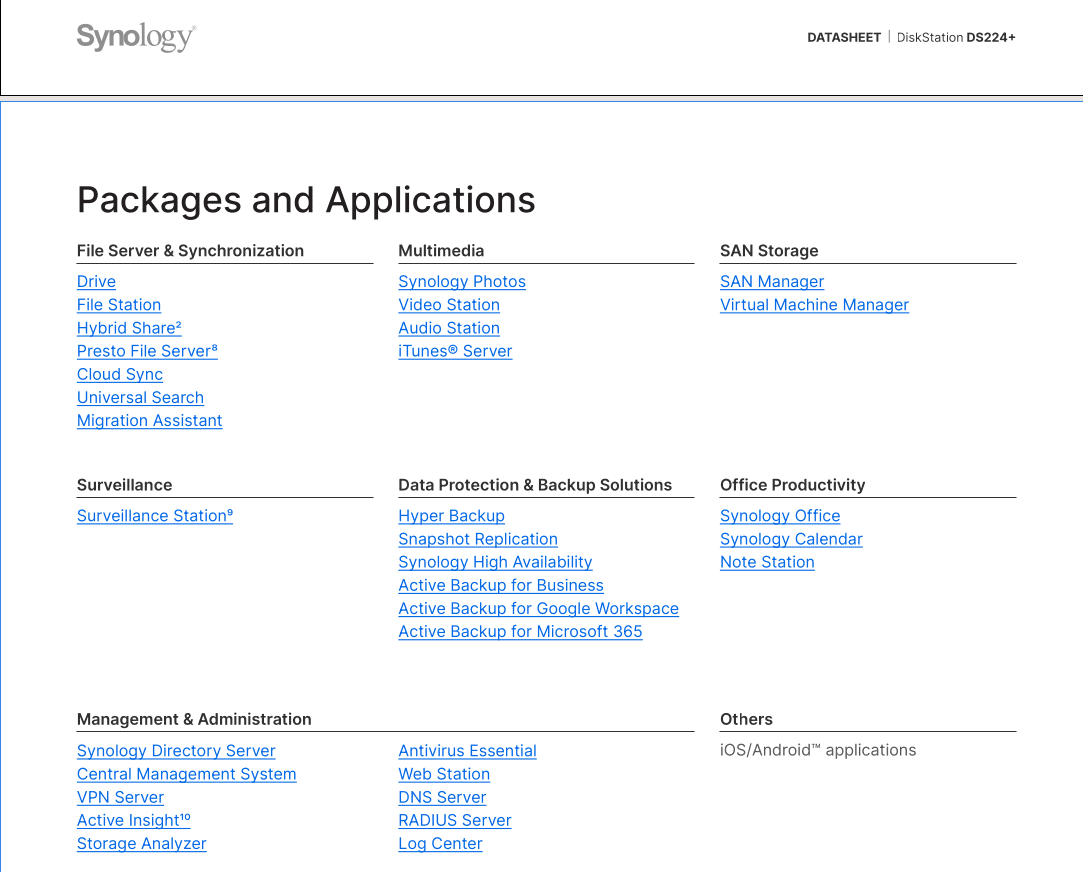Open the Synology Directory Server link
1083x872 pixels.
coord(176,750)
